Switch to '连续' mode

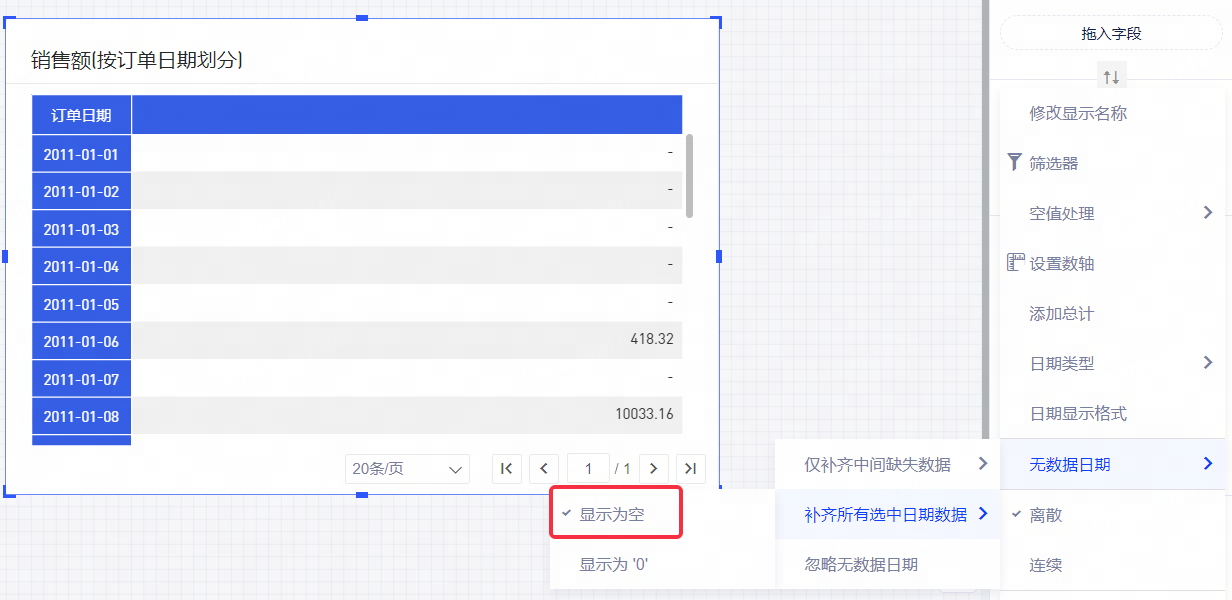click(1046, 565)
